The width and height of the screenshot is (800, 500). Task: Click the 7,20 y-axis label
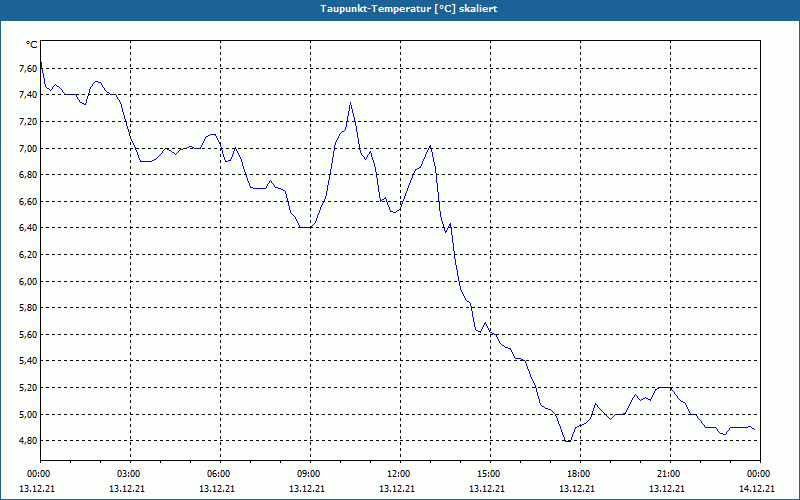28,121
